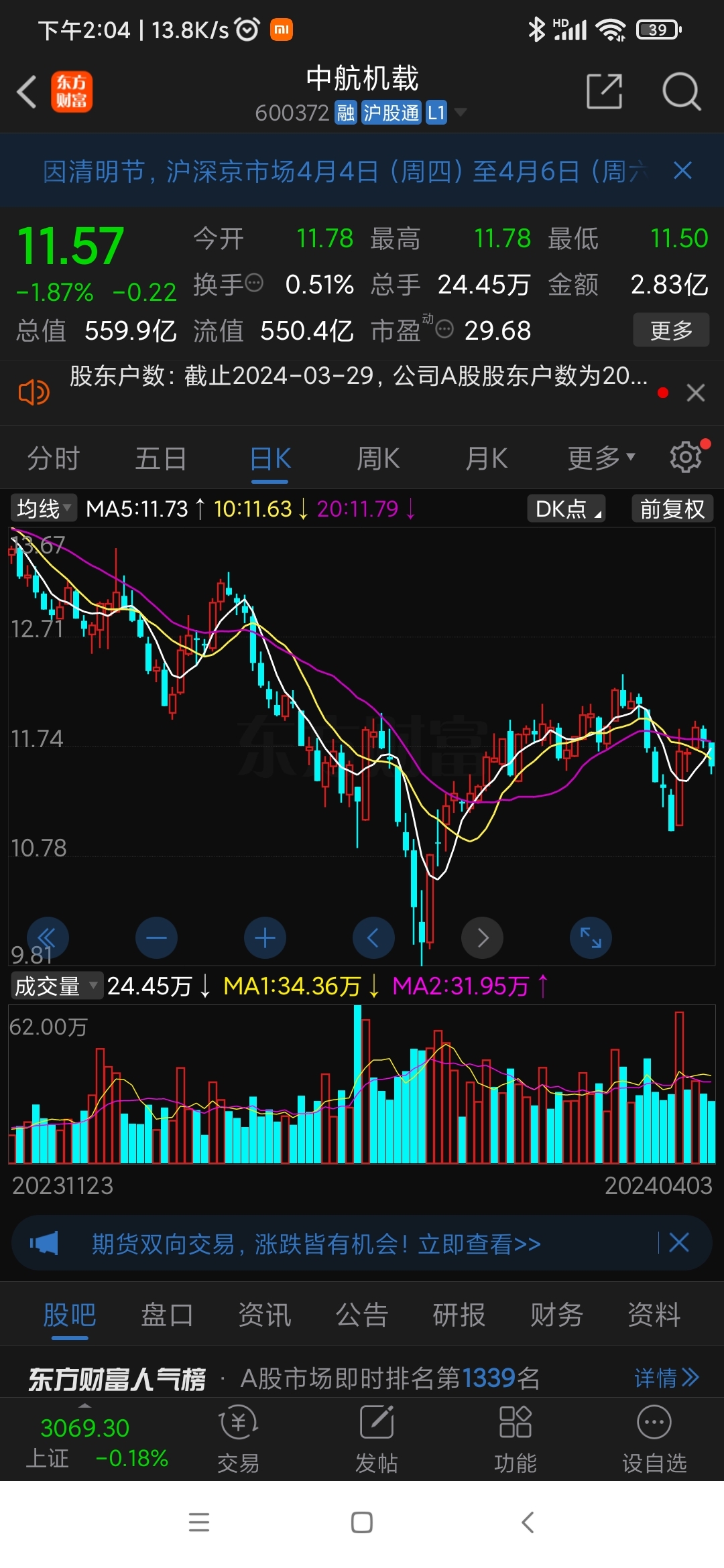Tap the volume bar chart area
The height and width of the screenshot is (1568, 724).
pos(362,1084)
